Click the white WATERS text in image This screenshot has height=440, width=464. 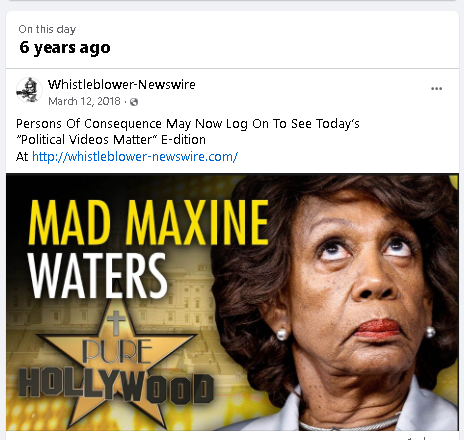97,275
